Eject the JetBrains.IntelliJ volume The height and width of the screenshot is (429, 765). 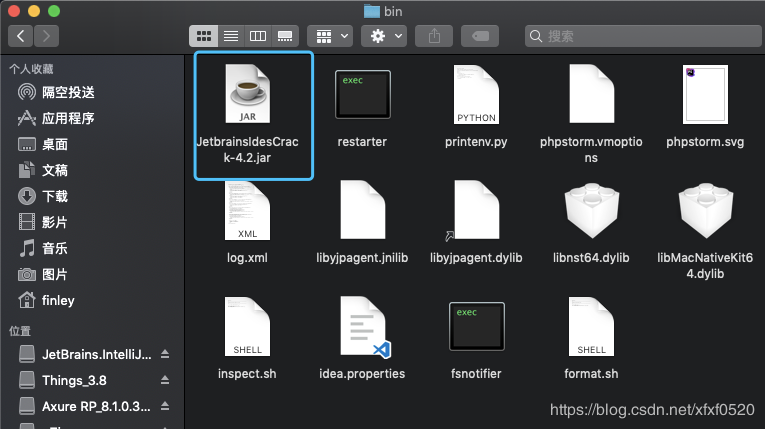165,354
